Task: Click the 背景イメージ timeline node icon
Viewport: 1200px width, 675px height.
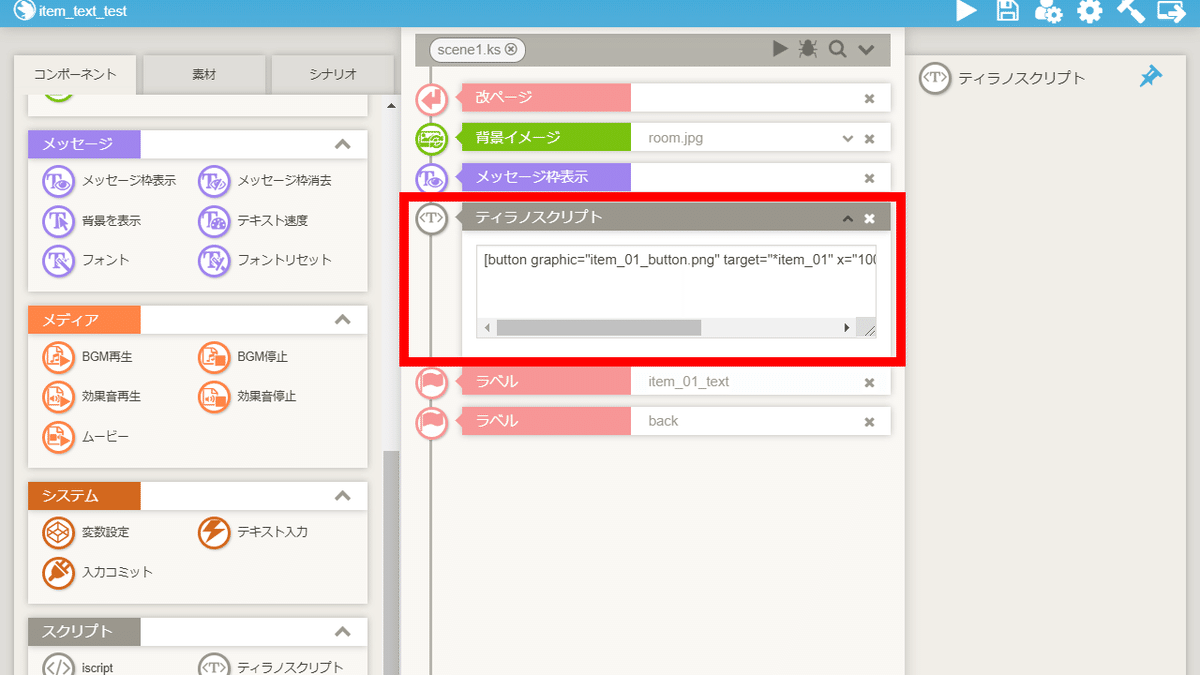Action: point(432,139)
